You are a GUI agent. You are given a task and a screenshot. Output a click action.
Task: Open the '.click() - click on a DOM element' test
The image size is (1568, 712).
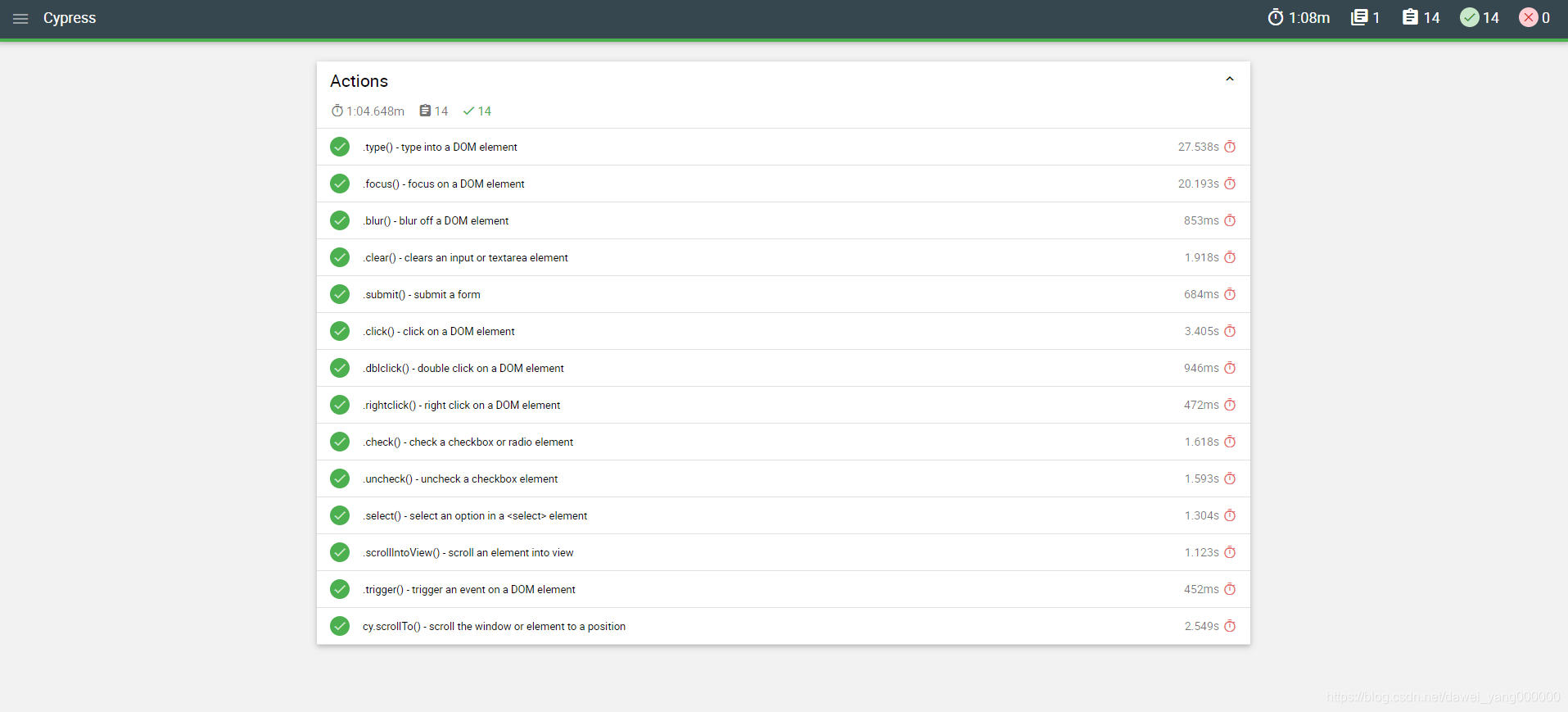[x=784, y=331]
